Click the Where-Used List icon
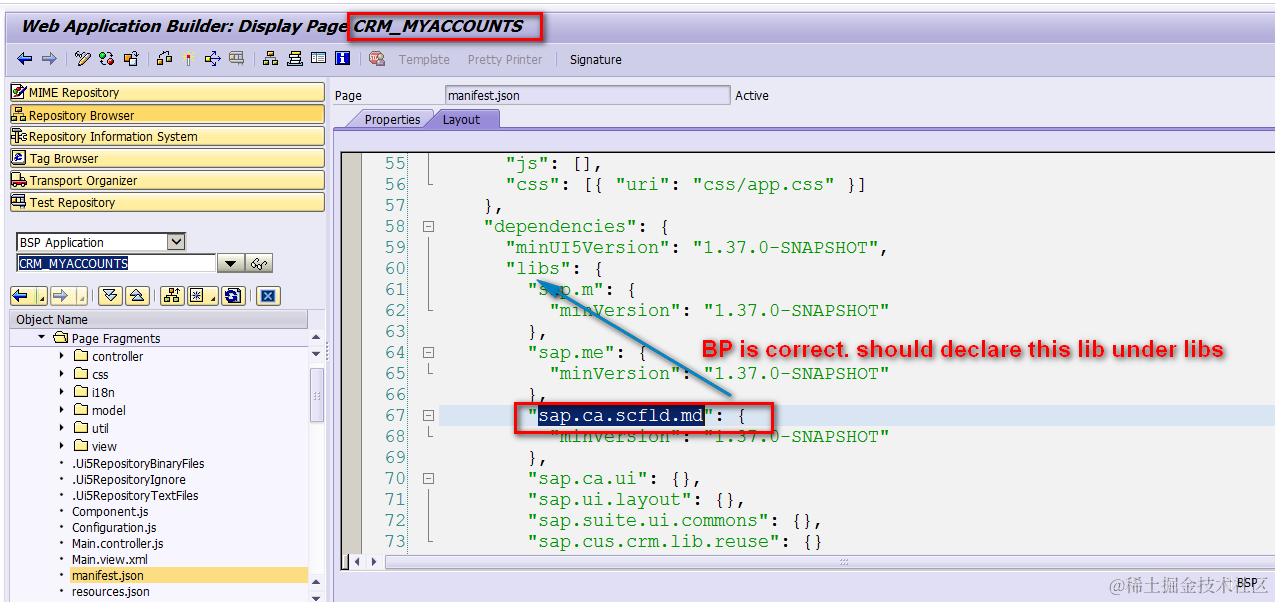1275x602 pixels. coord(236,59)
